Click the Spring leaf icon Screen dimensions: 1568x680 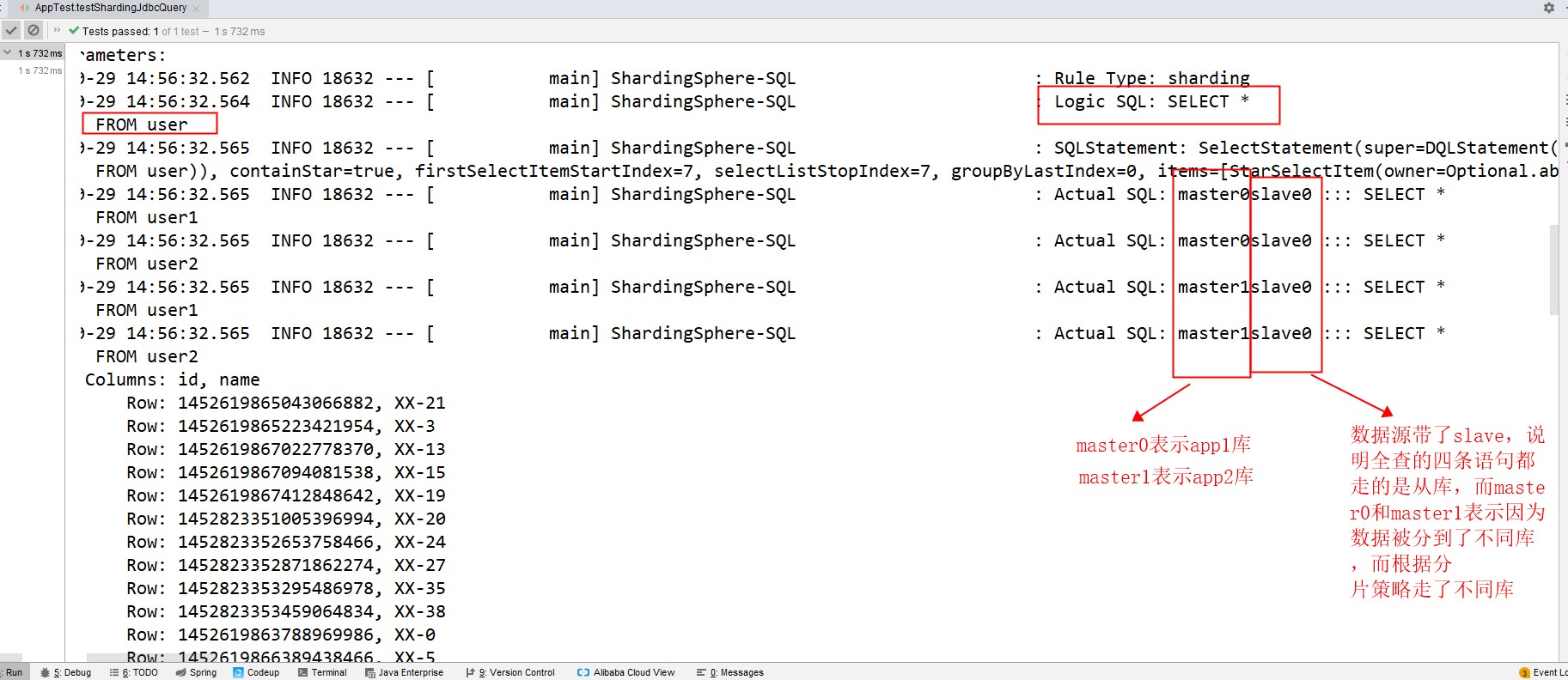click(x=180, y=672)
